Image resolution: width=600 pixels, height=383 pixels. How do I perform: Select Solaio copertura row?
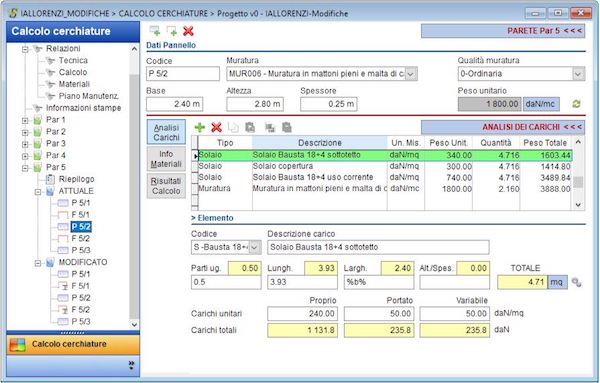[385, 166]
